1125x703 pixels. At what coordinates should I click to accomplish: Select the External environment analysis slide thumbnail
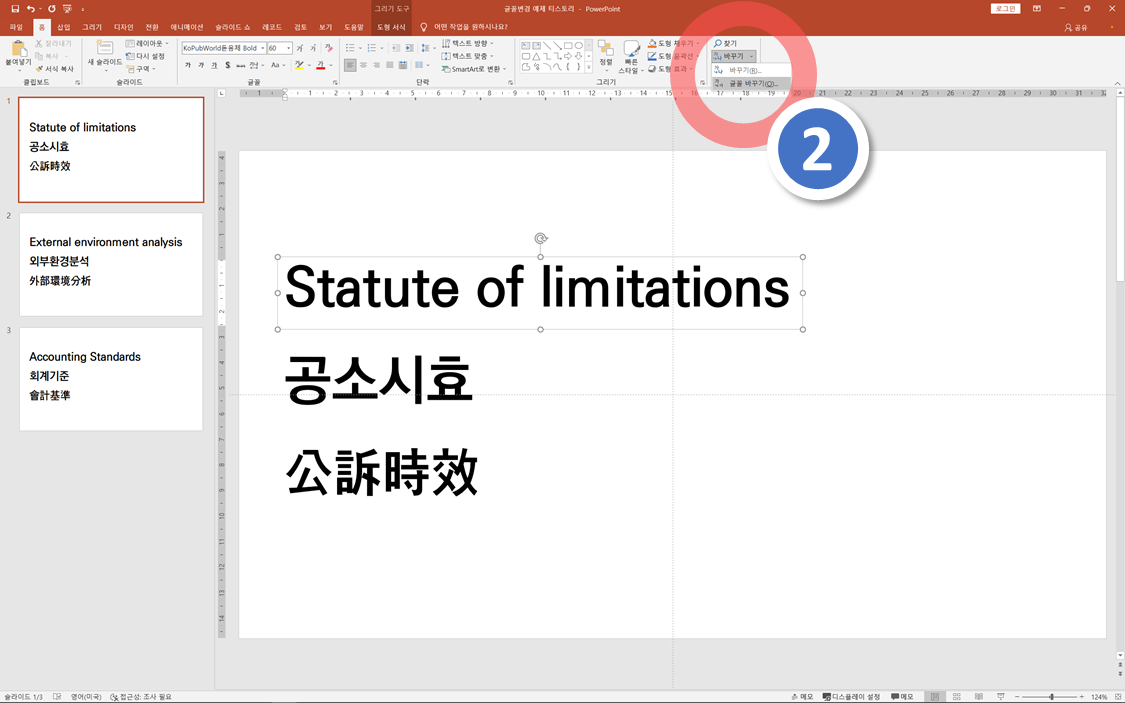111,264
